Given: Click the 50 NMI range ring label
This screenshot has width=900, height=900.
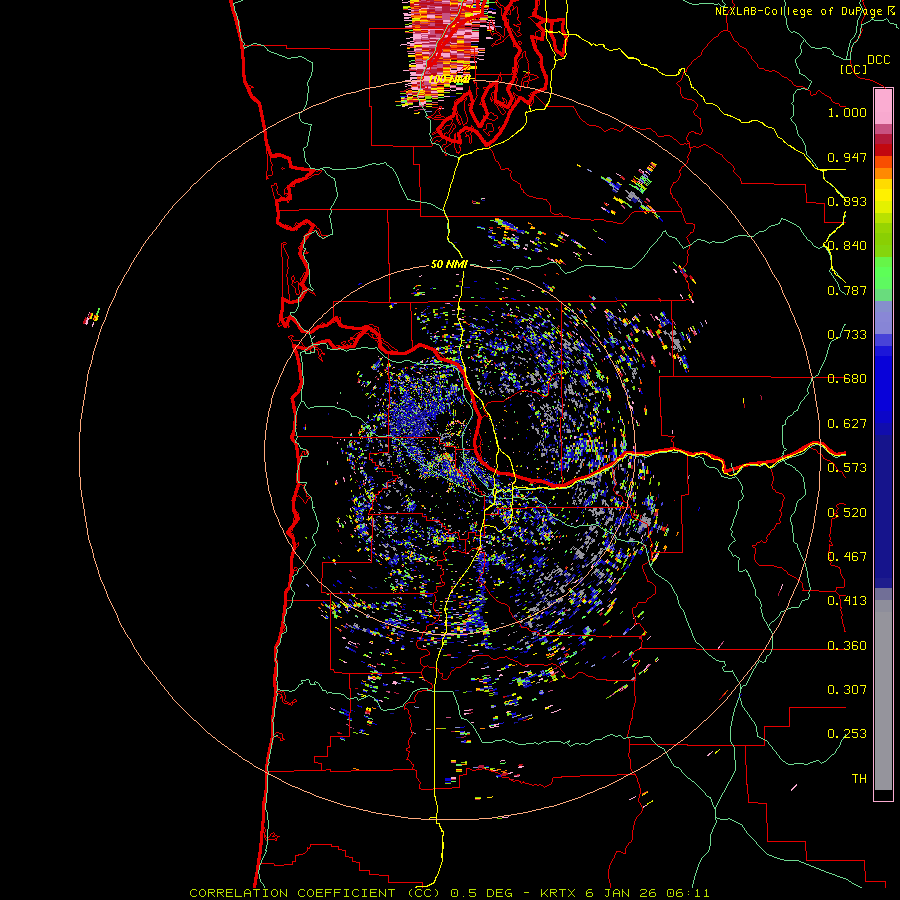Looking at the screenshot, I should pos(449,264).
